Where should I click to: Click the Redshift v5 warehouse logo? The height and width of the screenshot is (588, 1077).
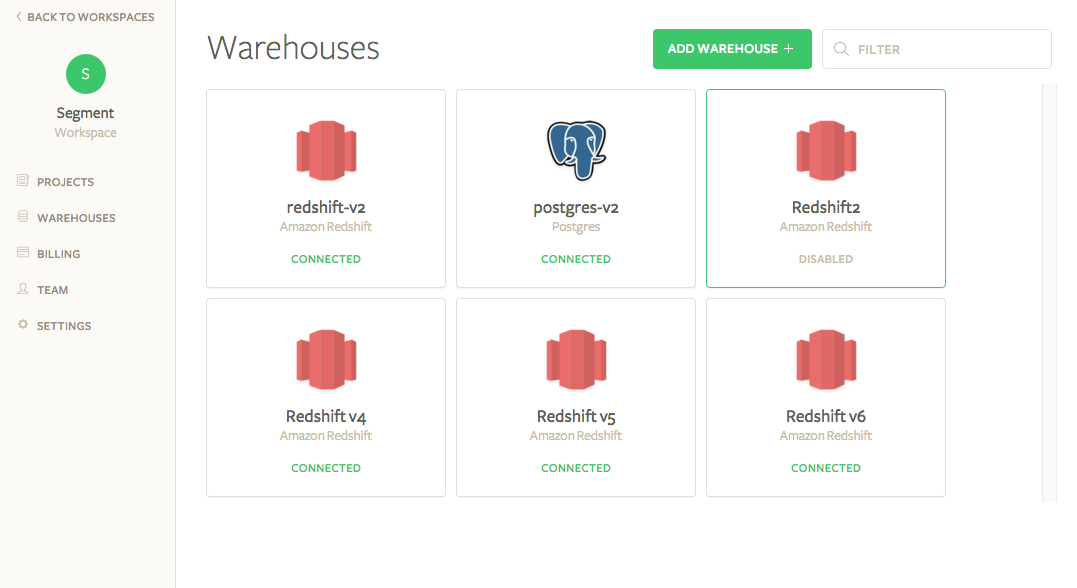coord(576,360)
